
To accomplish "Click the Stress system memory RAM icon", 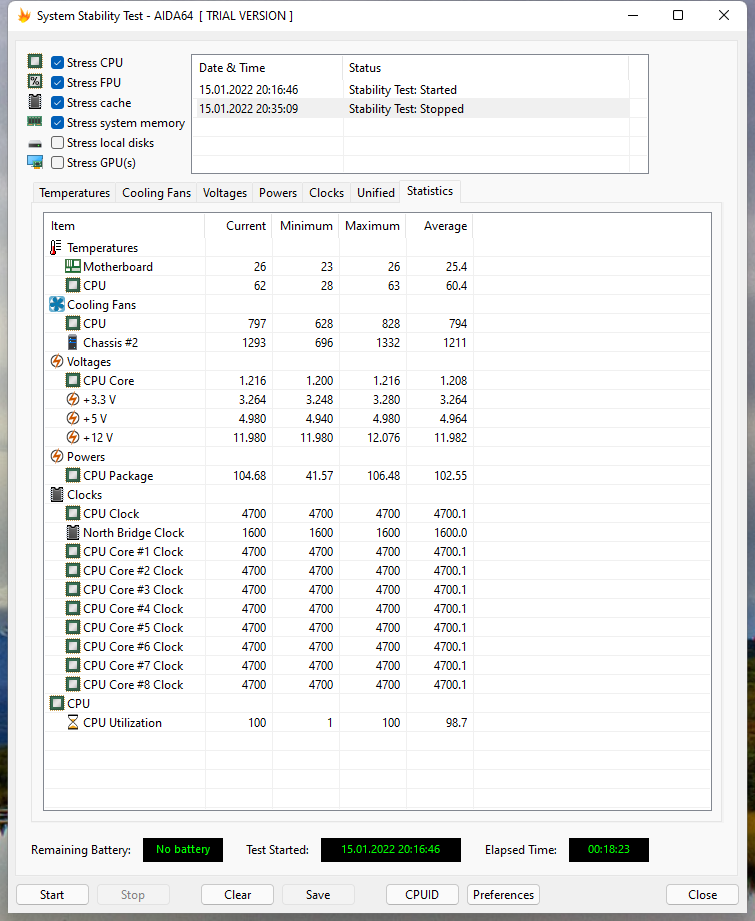I will pos(35,122).
